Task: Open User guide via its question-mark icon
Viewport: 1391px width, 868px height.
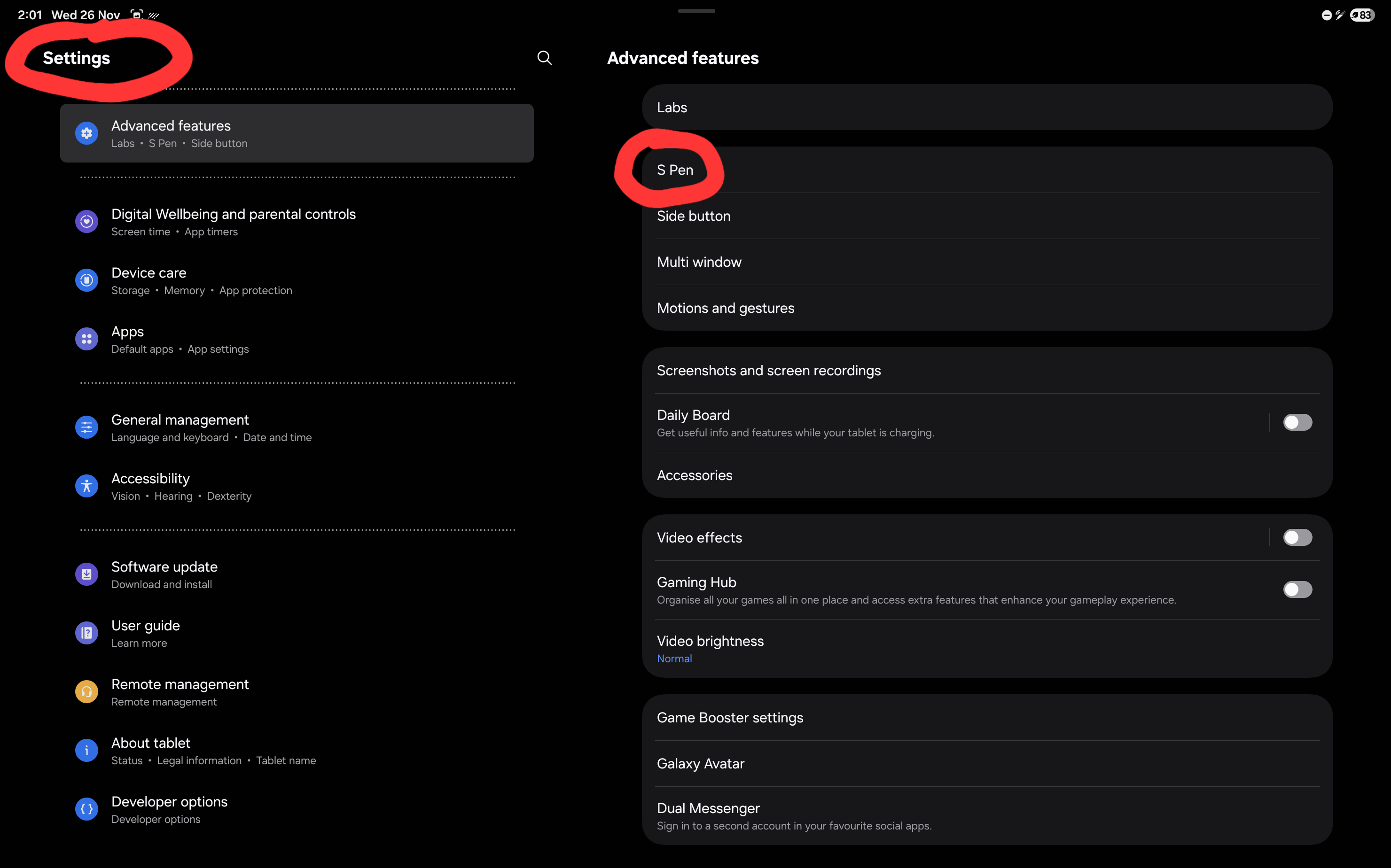Action: tap(86, 633)
